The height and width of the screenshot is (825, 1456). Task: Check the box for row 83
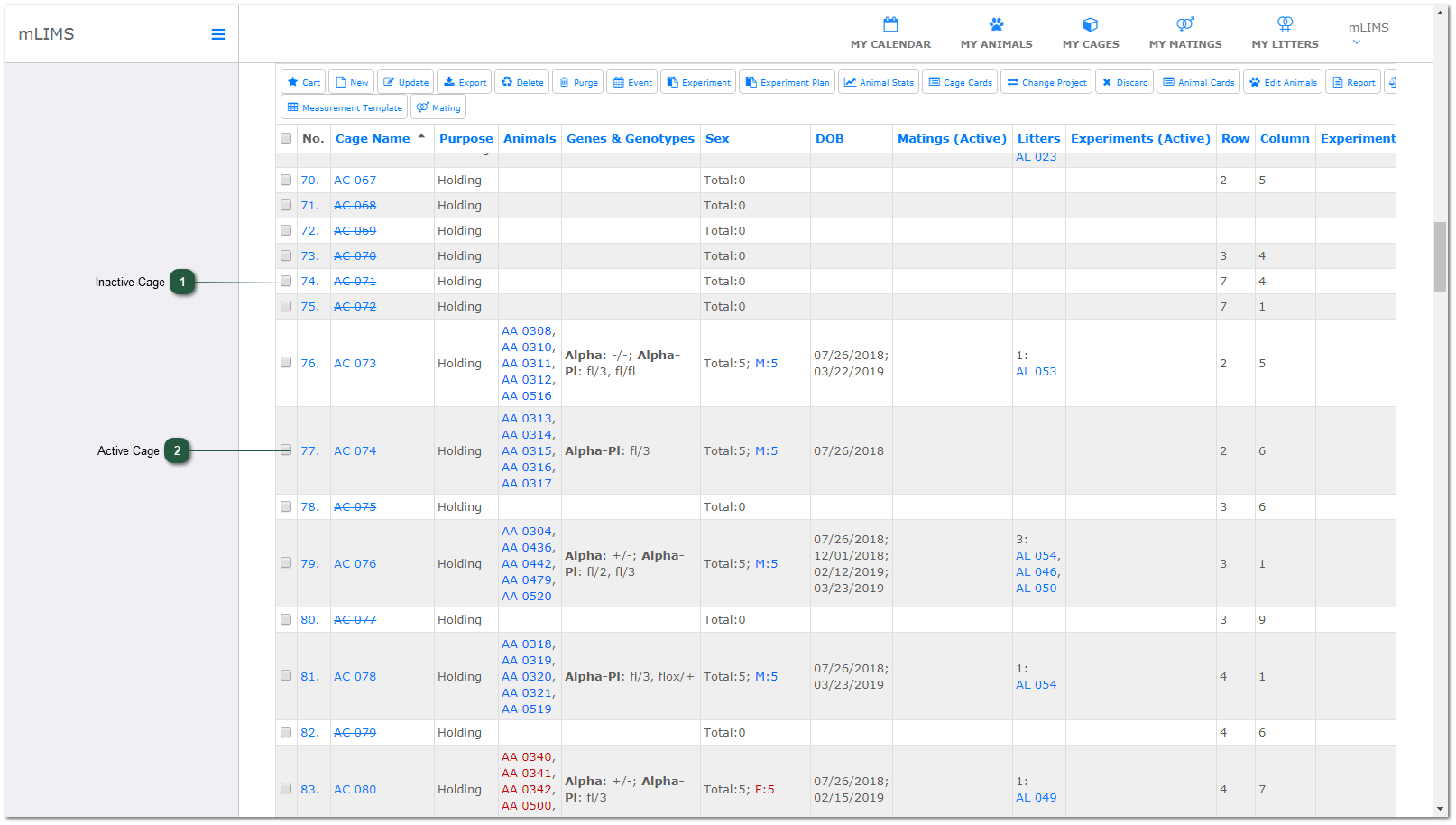286,788
